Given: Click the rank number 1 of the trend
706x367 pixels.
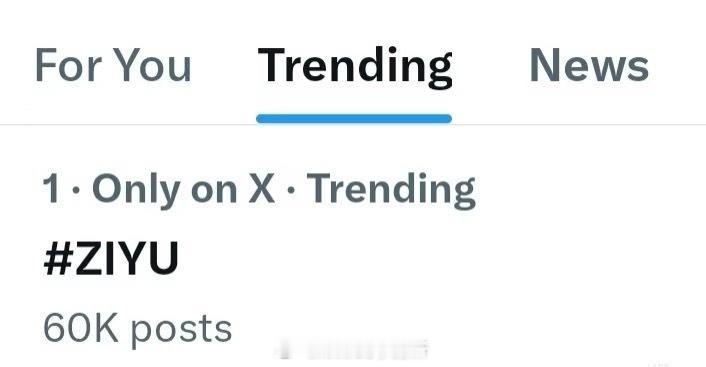Looking at the screenshot, I should click(51, 189).
